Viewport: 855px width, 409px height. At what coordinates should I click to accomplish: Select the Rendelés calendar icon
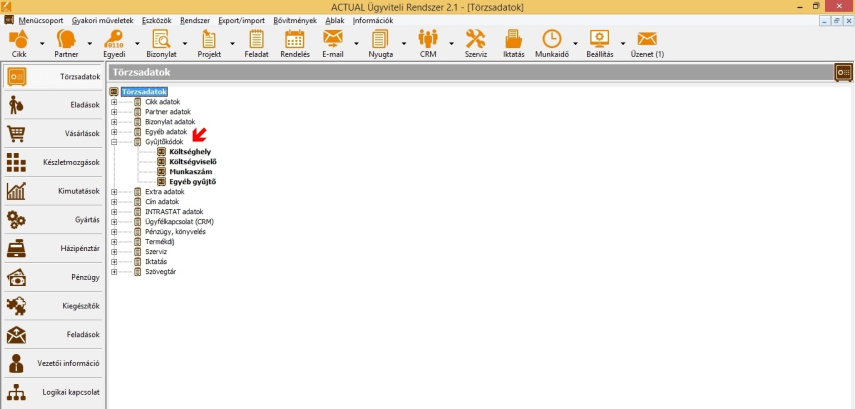(295, 41)
